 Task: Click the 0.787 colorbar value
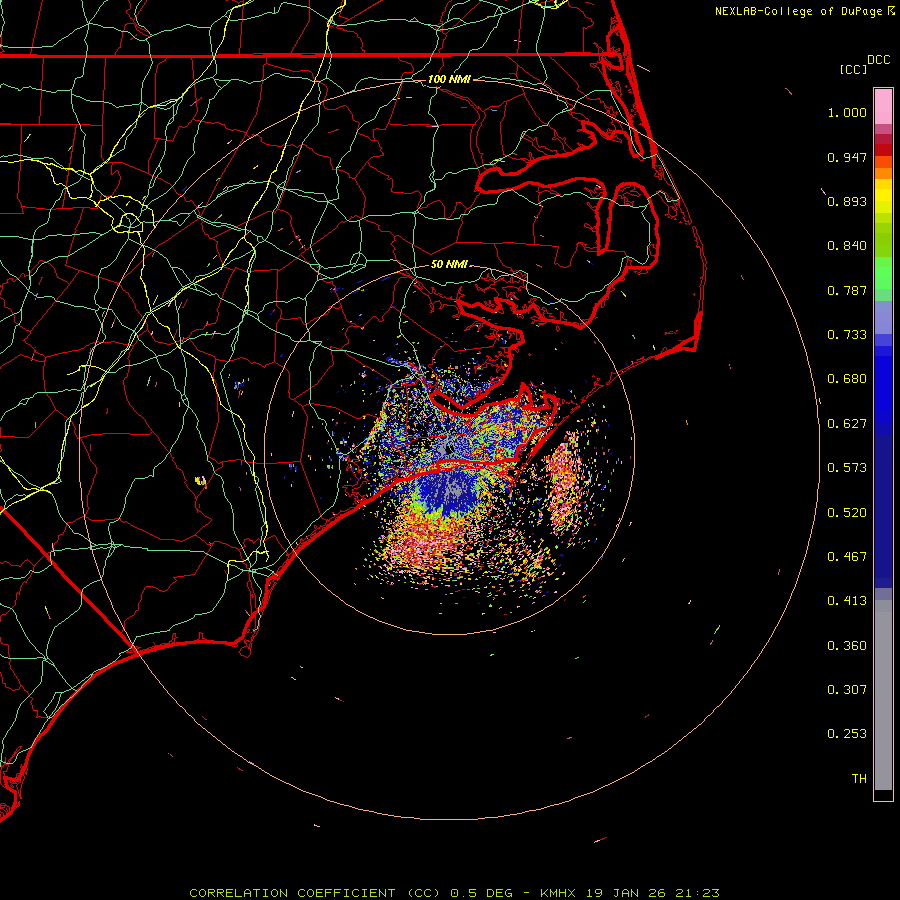click(847, 290)
